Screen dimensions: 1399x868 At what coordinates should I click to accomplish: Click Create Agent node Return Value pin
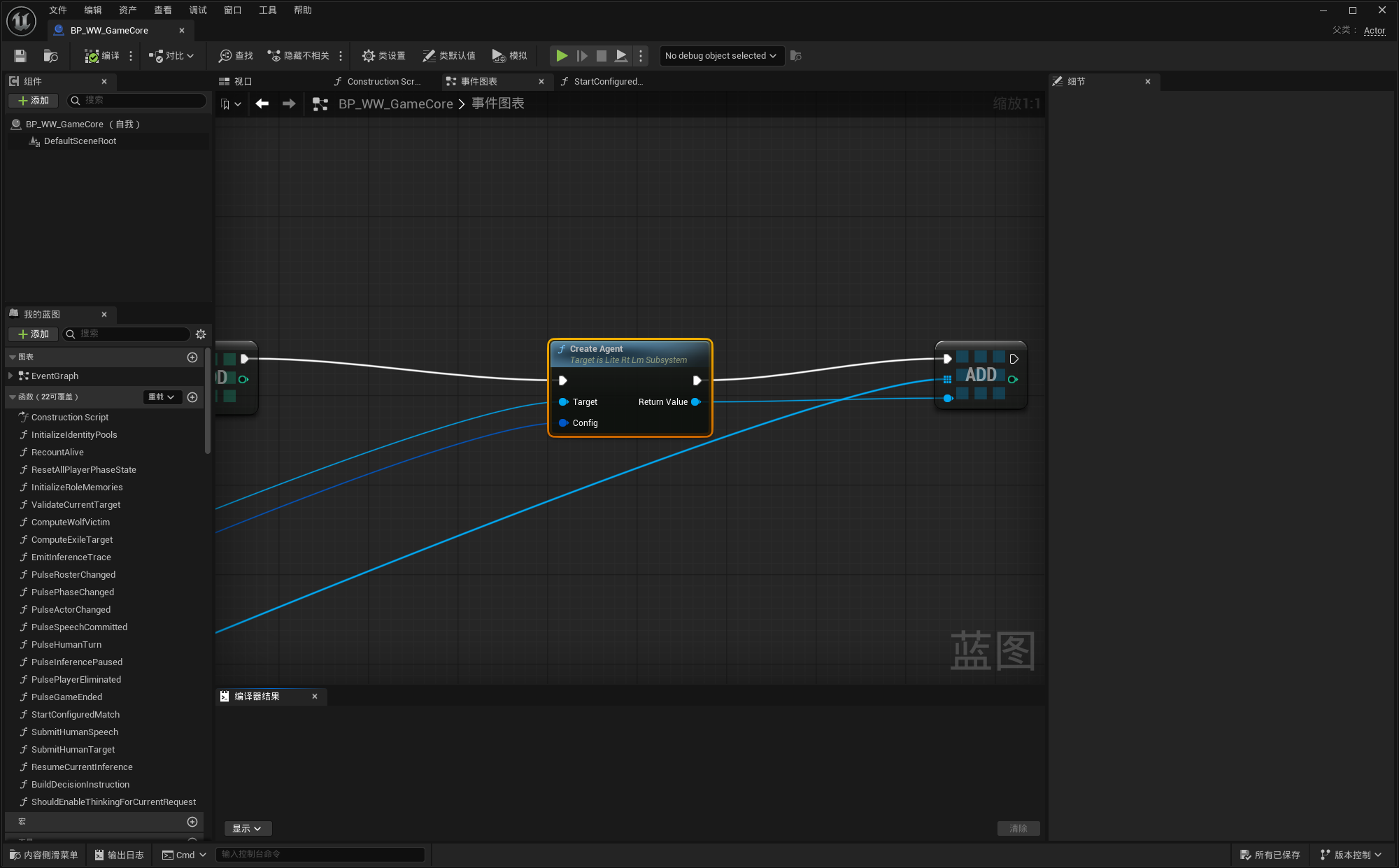(x=696, y=402)
